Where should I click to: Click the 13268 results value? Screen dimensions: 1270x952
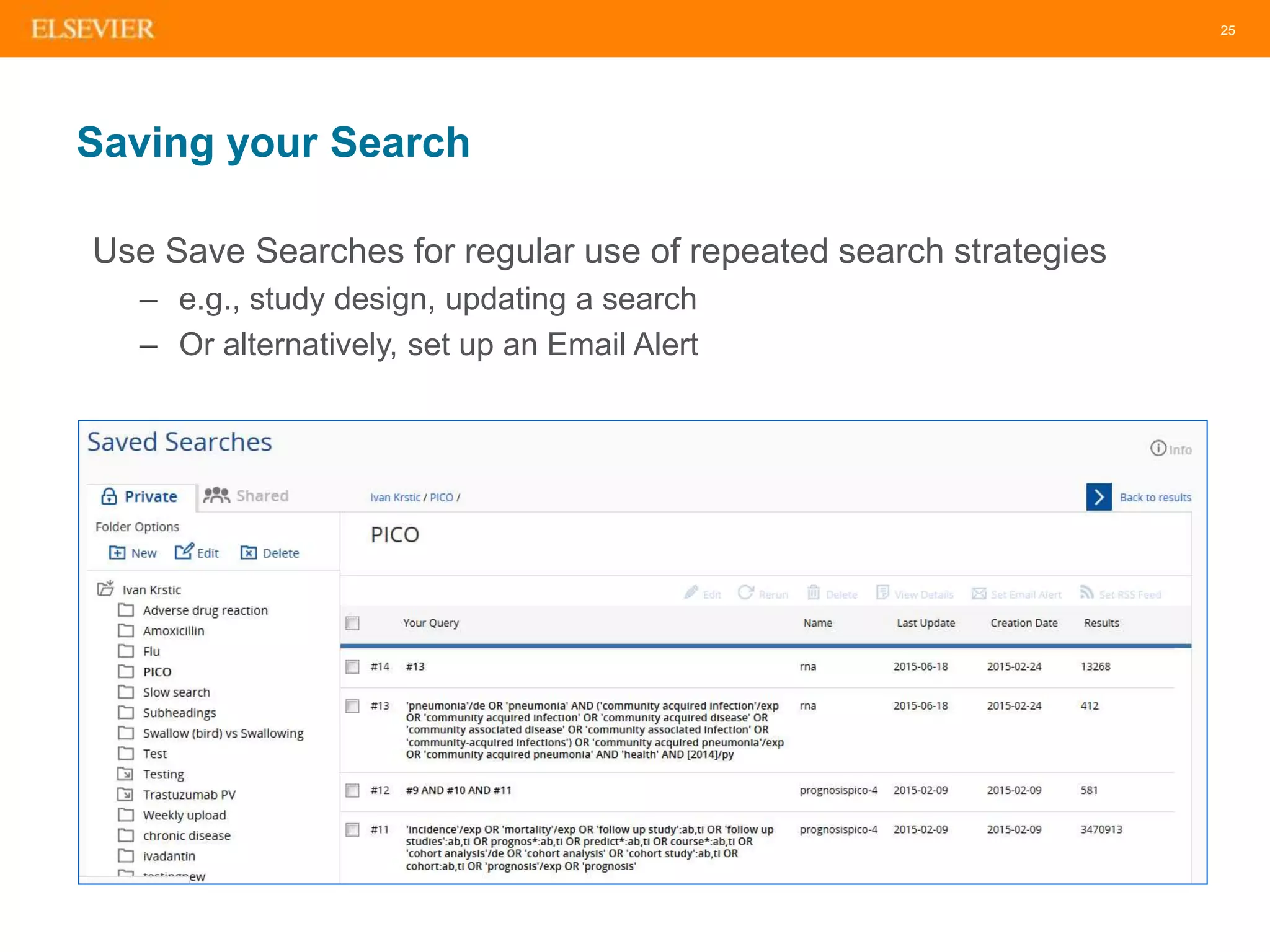point(1096,666)
